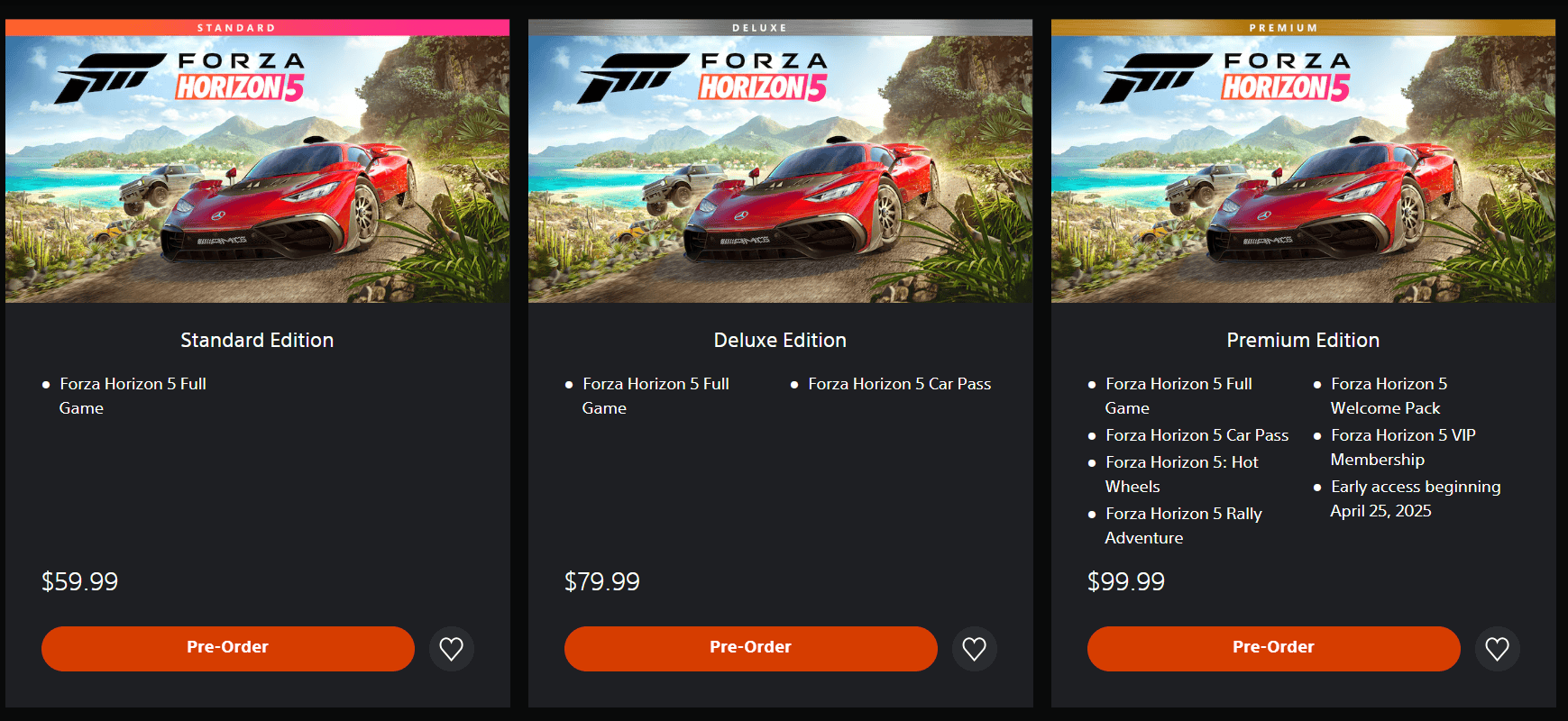Image resolution: width=1568 pixels, height=721 pixels.
Task: Select the $99.99 price
Action: tap(1126, 581)
